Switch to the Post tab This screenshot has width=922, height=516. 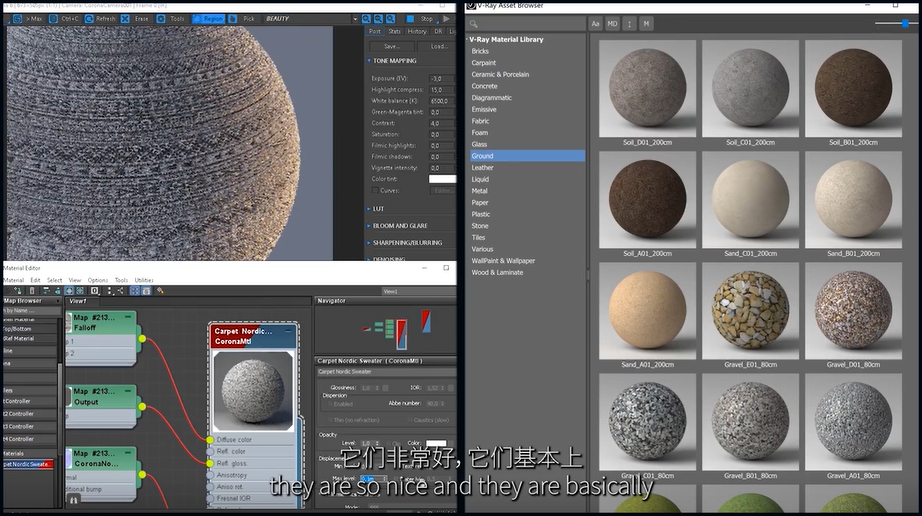375,31
